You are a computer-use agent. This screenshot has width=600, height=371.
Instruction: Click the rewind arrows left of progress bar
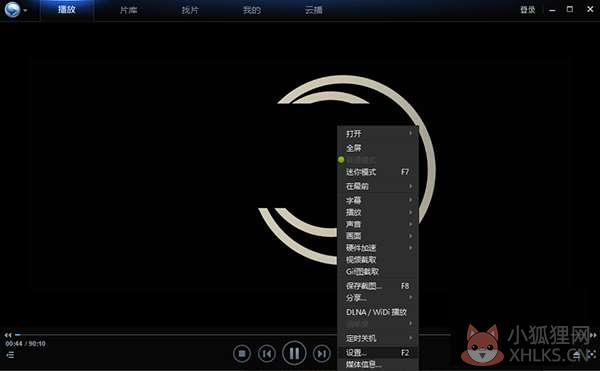pyautogui.click(x=8, y=335)
